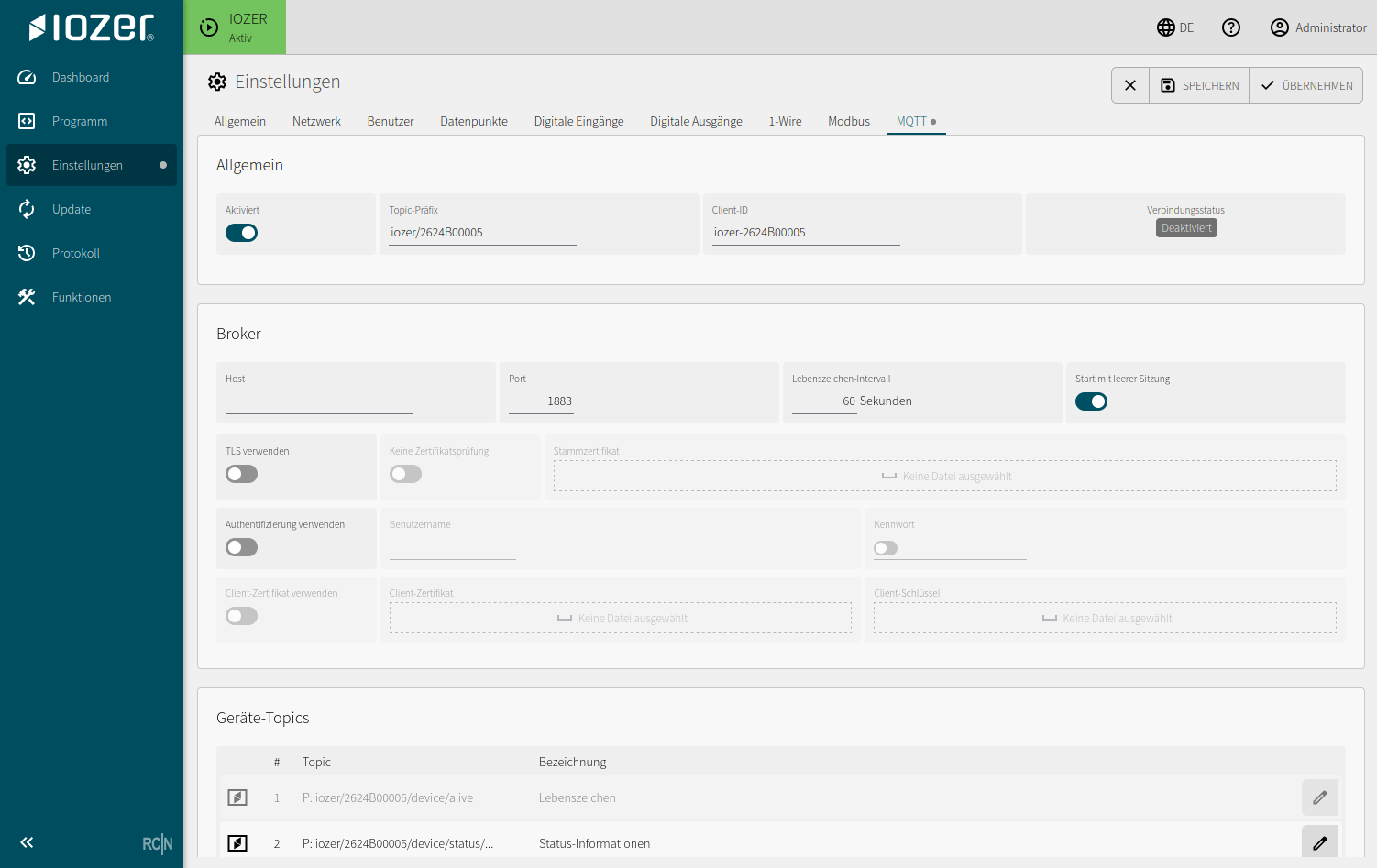Click the Einstellungen gear icon in sidebar
The image size is (1377, 868).
[x=27, y=165]
